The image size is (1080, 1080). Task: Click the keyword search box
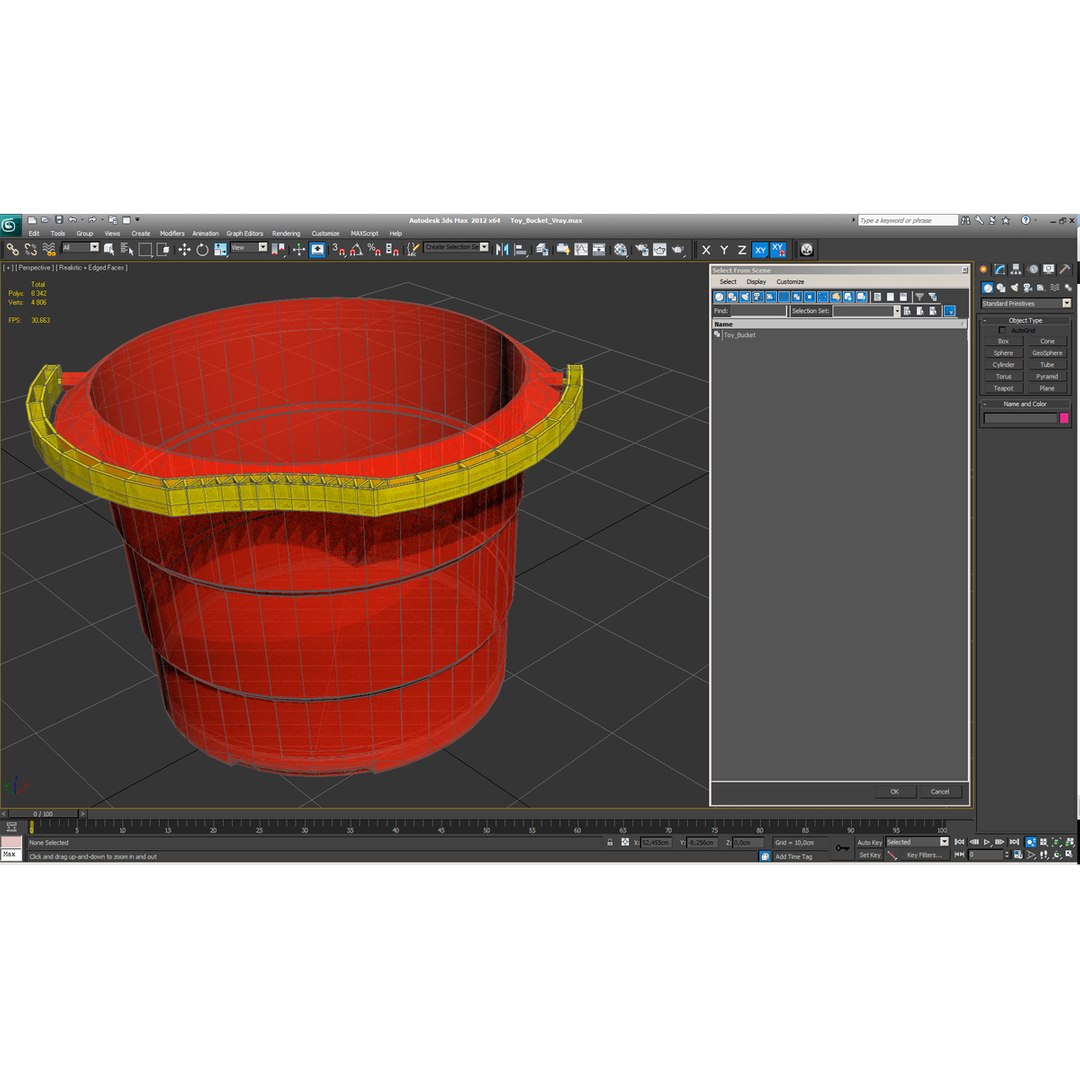click(907, 220)
